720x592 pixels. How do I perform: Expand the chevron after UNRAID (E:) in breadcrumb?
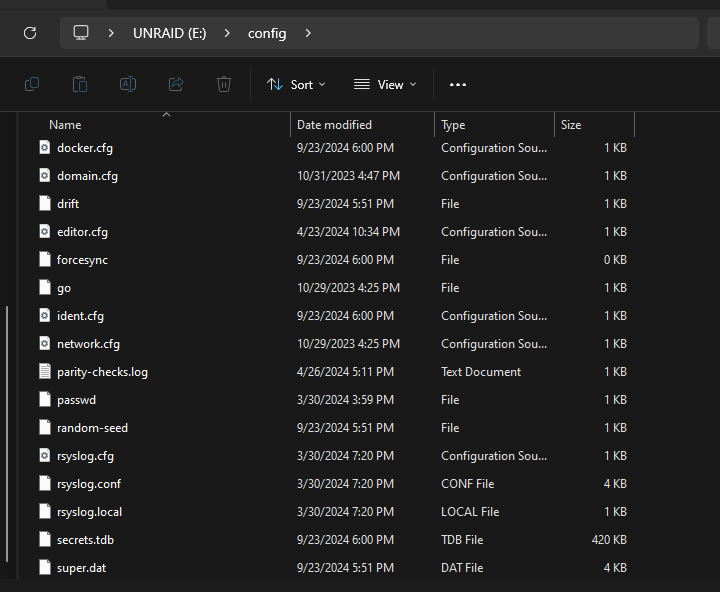(227, 33)
